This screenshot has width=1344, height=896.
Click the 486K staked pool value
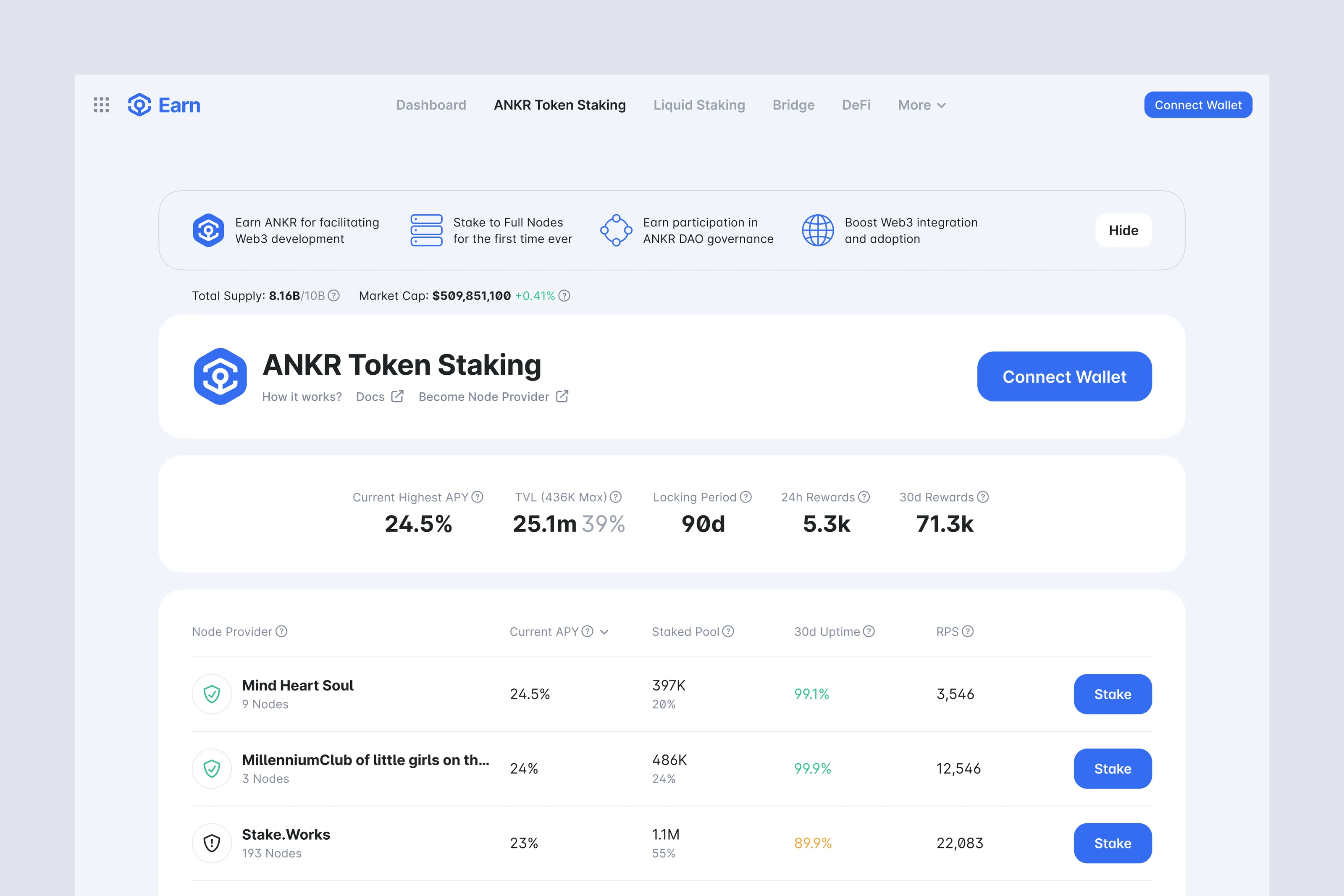pyautogui.click(x=669, y=760)
